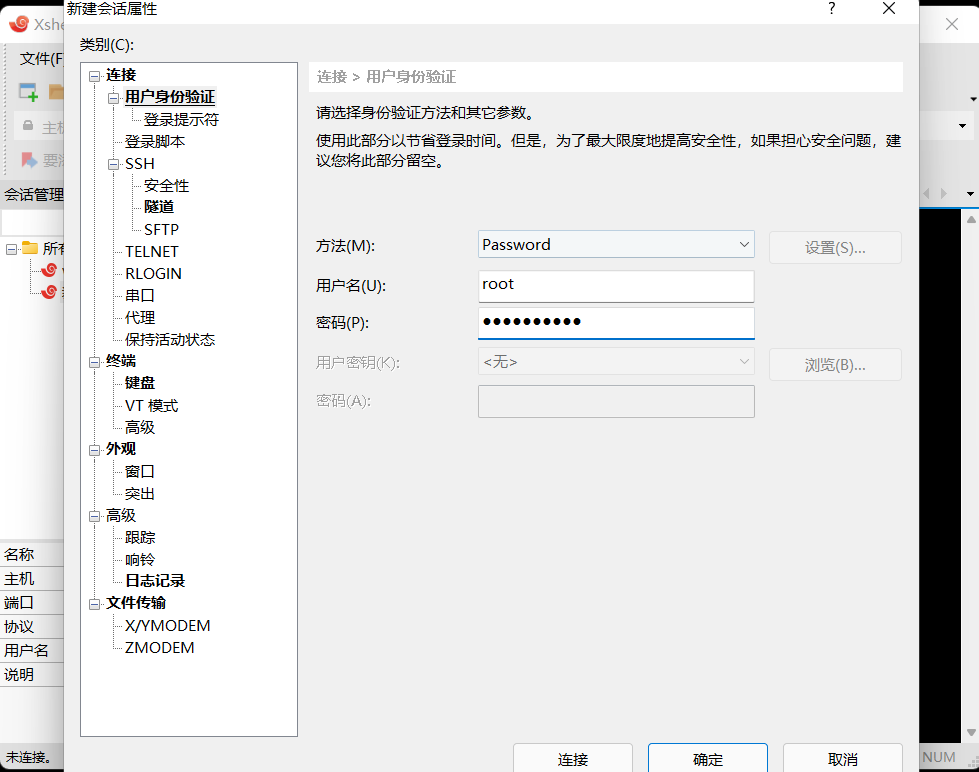
Task: Collapse the 高级 category node
Action: point(94,517)
